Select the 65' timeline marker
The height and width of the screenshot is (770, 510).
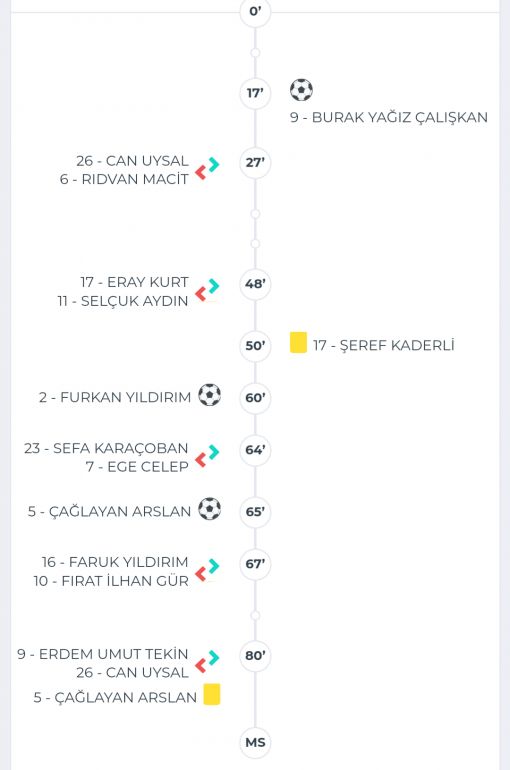tap(255, 512)
